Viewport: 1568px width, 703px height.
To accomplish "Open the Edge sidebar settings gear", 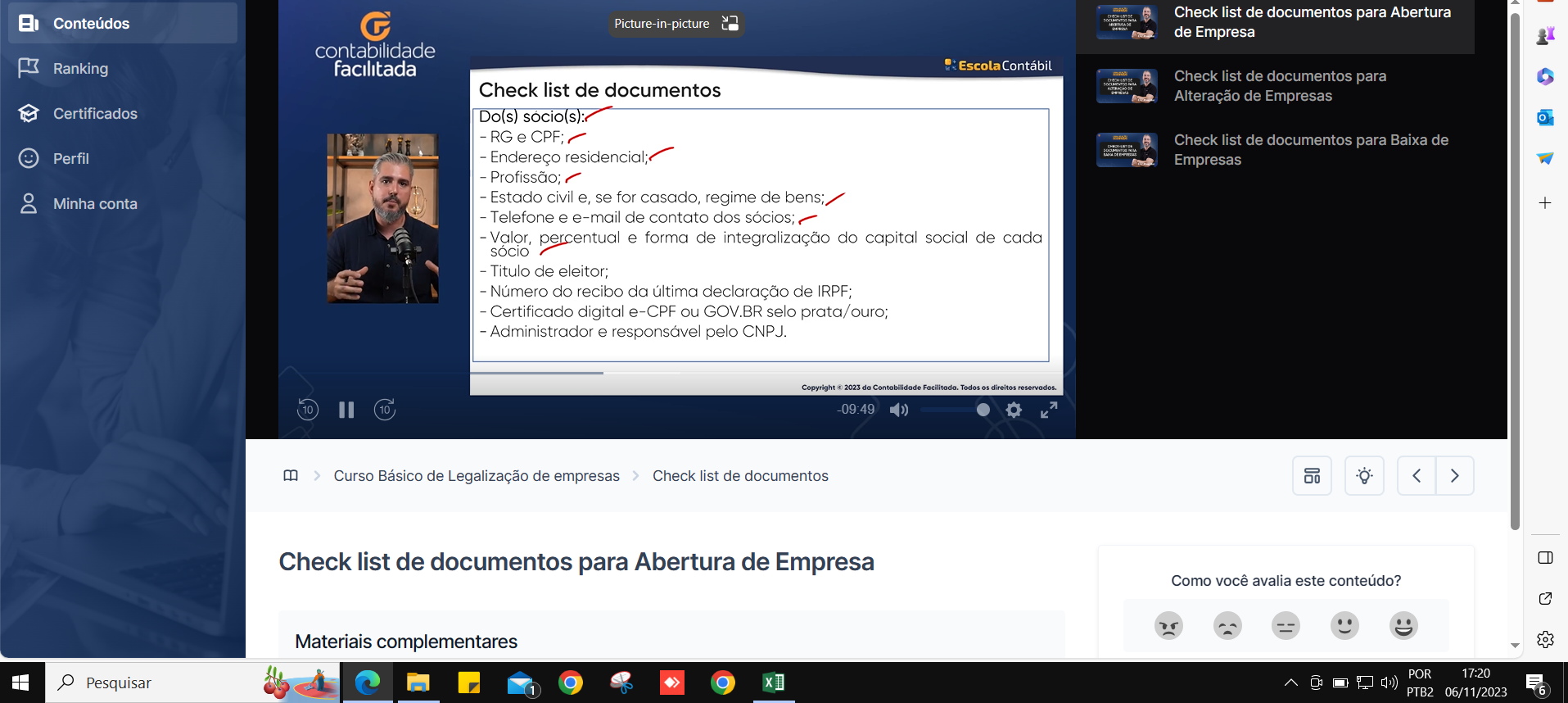I will [x=1545, y=639].
